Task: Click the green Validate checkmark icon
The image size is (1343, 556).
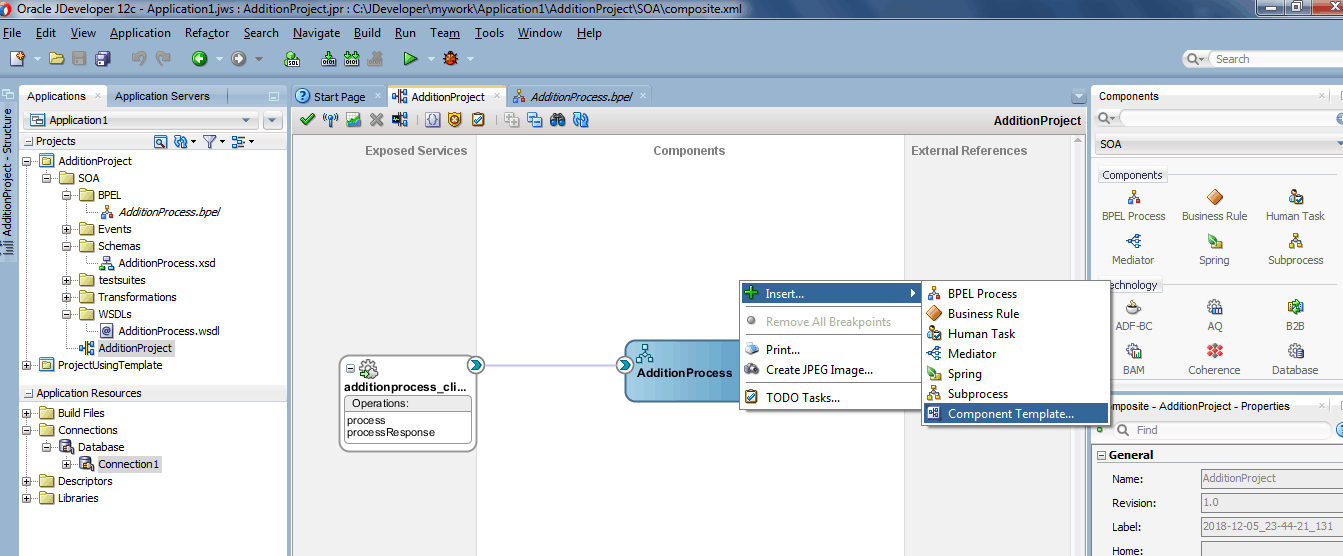Action: click(308, 120)
